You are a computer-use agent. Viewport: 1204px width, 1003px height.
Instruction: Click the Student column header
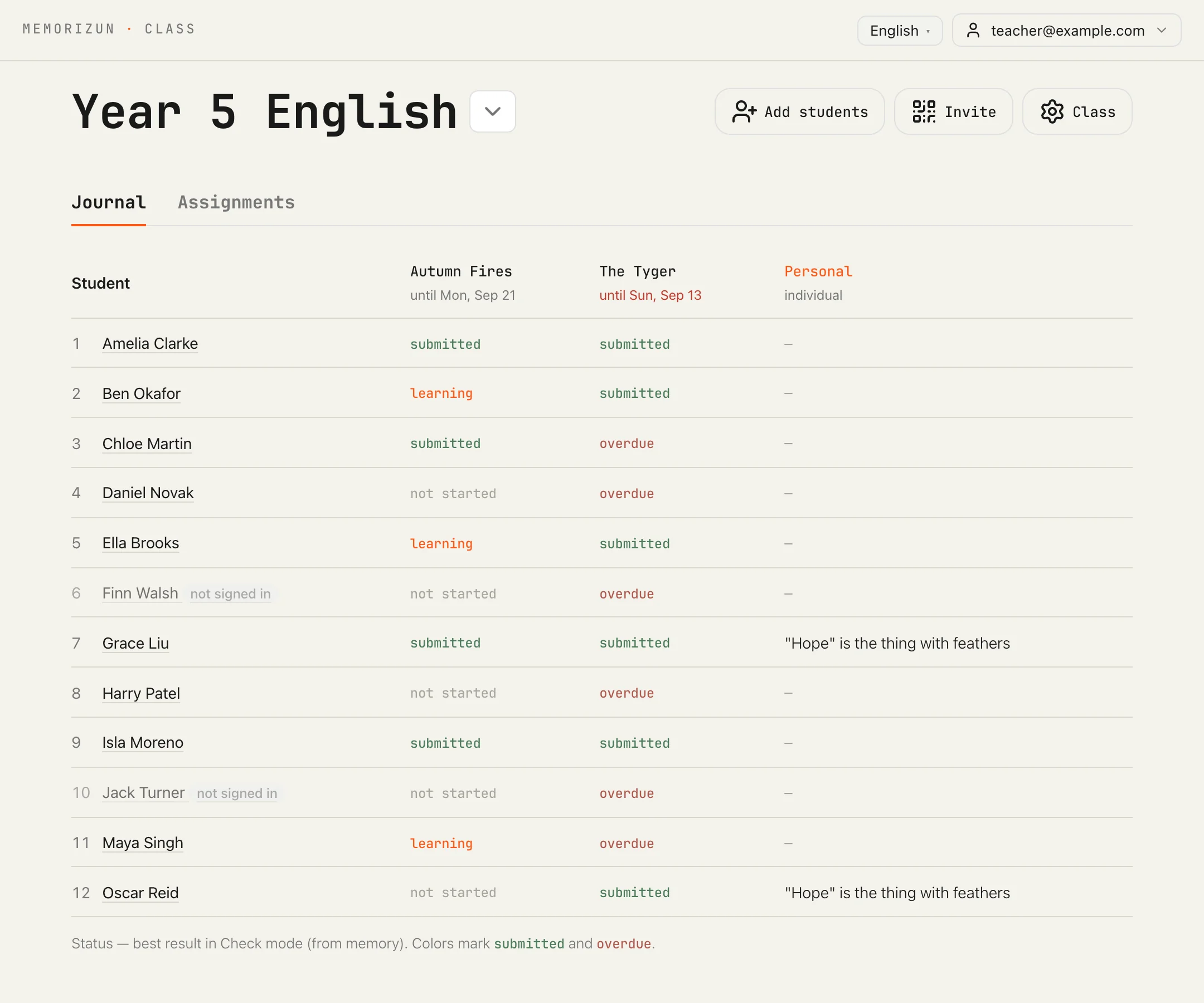point(100,283)
